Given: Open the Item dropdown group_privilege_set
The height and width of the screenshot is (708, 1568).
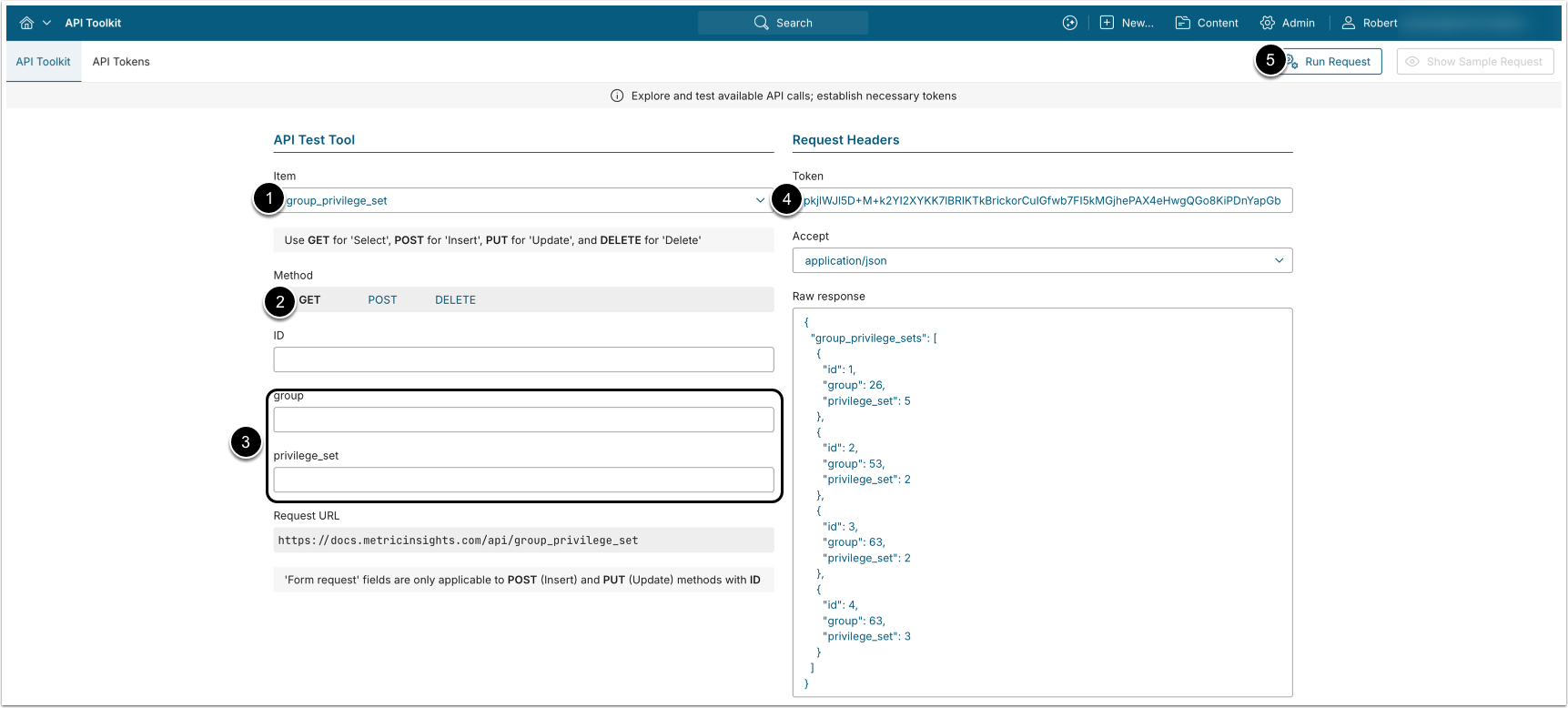Looking at the screenshot, I should point(524,200).
